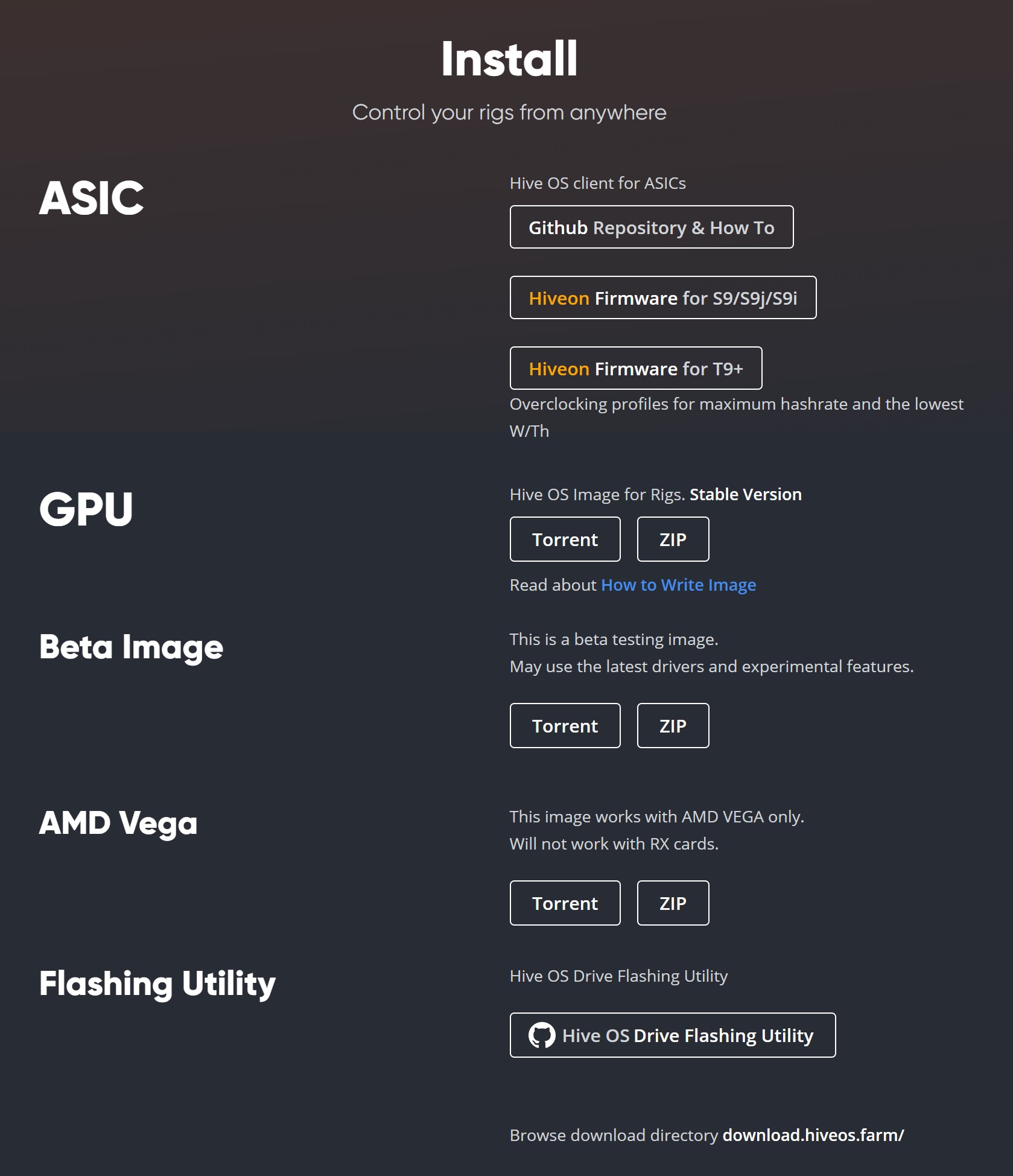This screenshot has height=1176, width=1013.
Task: Download stable GPU image via Torrent
Action: pos(565,539)
